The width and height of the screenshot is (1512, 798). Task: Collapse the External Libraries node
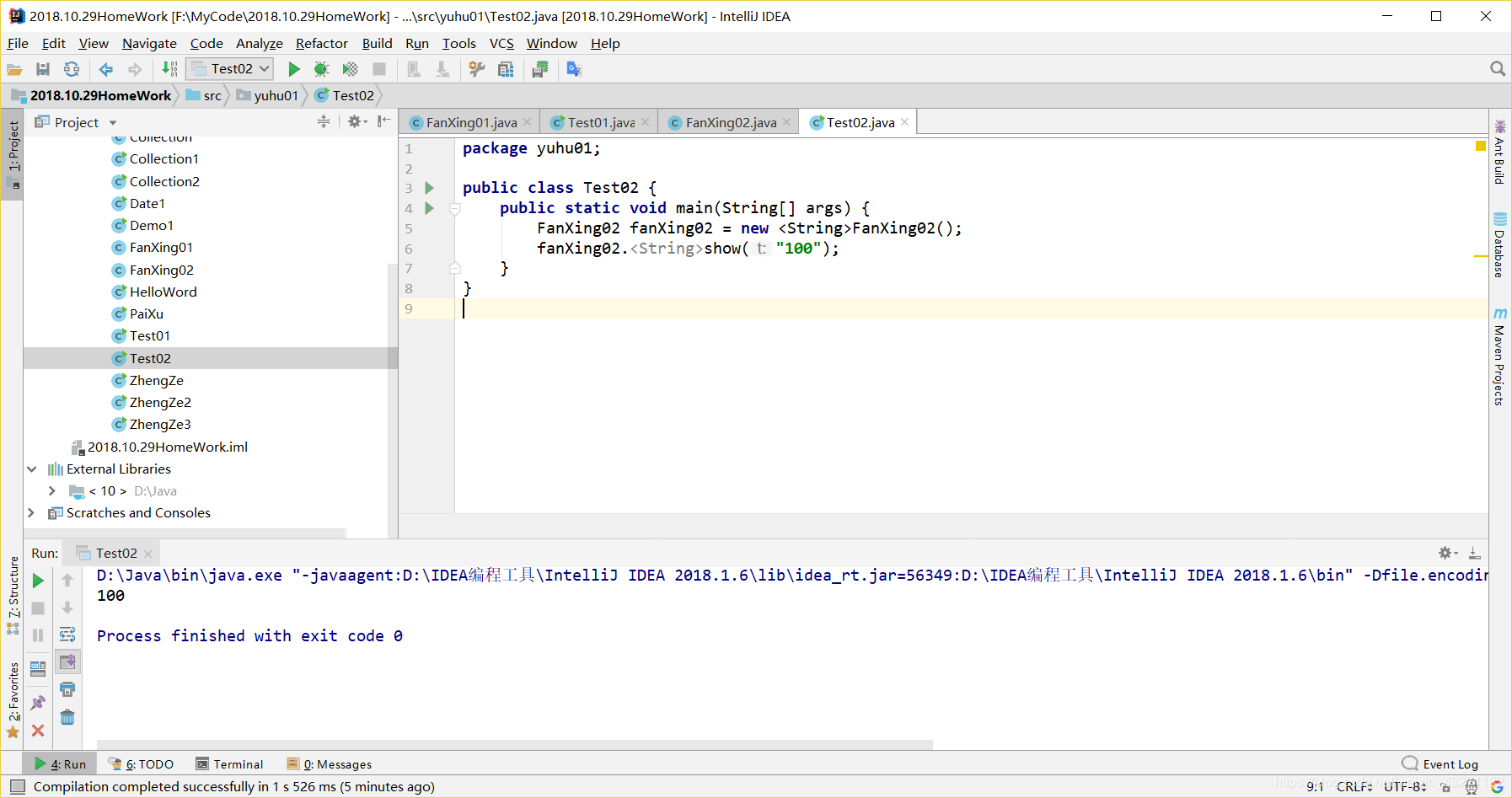tap(32, 469)
